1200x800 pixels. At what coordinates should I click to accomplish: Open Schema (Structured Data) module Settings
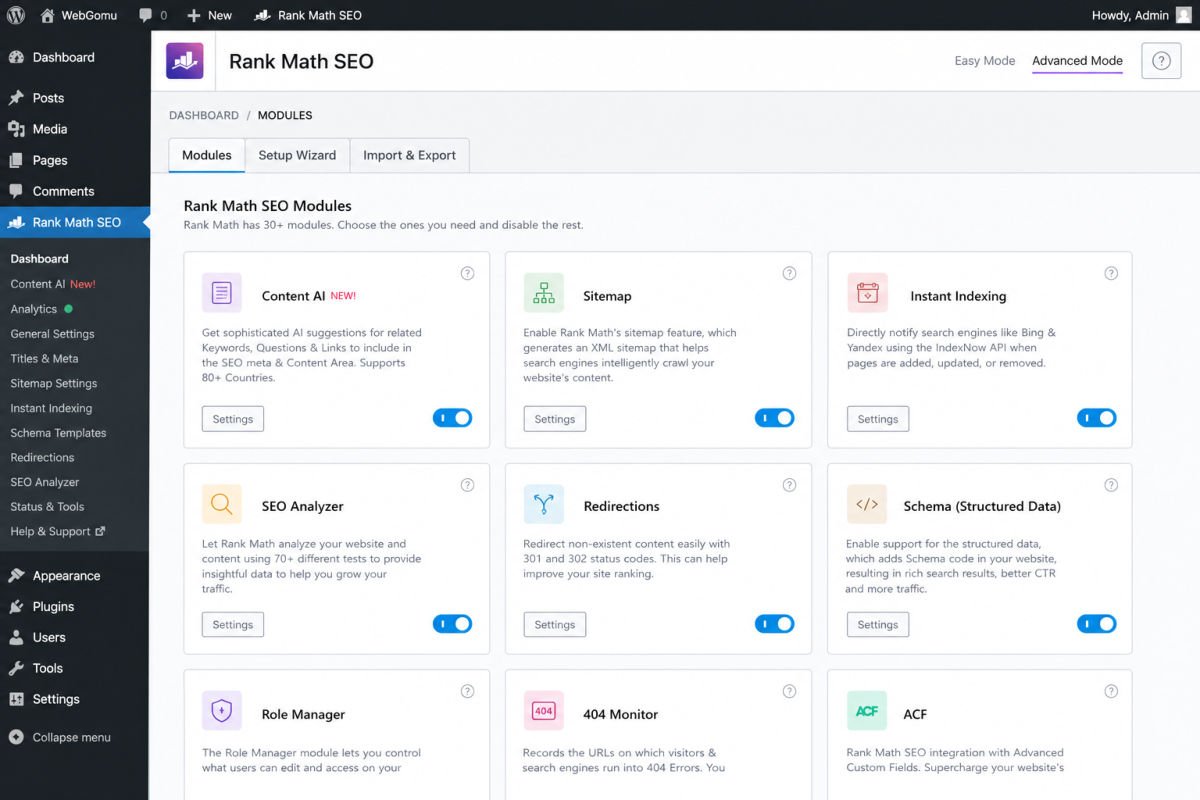(x=878, y=624)
